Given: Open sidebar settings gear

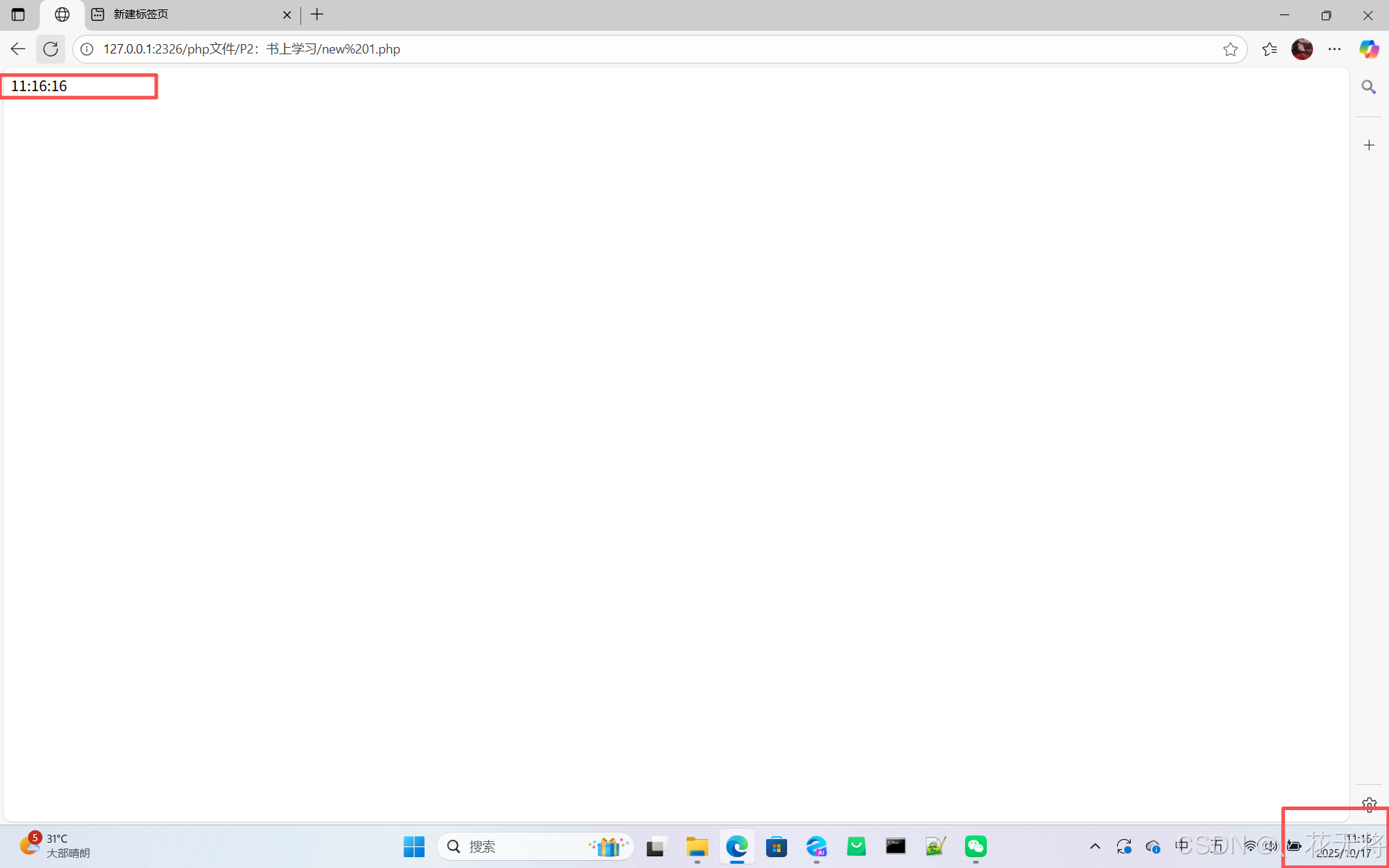Looking at the screenshot, I should [1369, 804].
